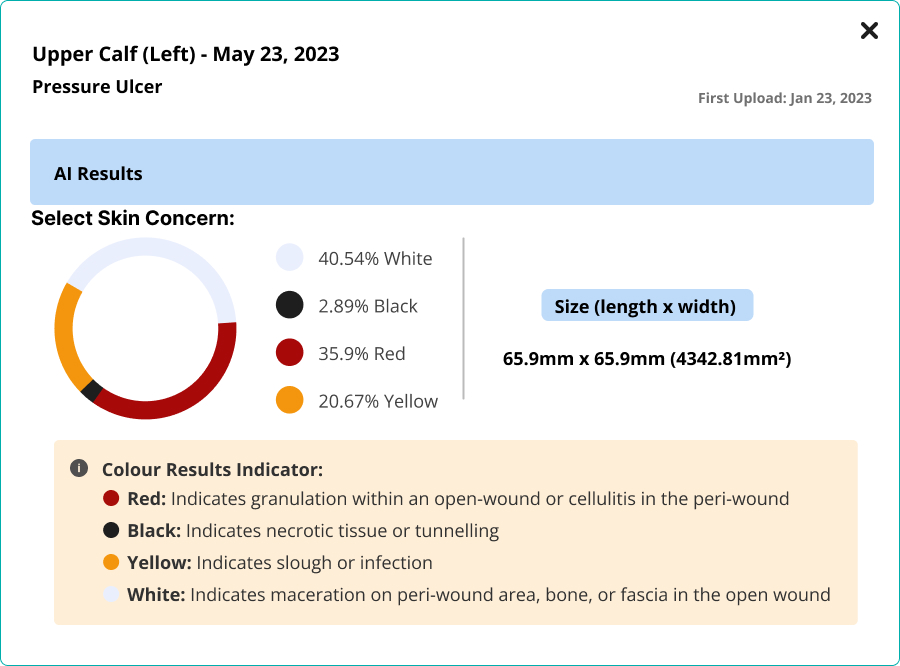The height and width of the screenshot is (666, 900).
Task: Close the wound results dialog
Action: (x=869, y=31)
